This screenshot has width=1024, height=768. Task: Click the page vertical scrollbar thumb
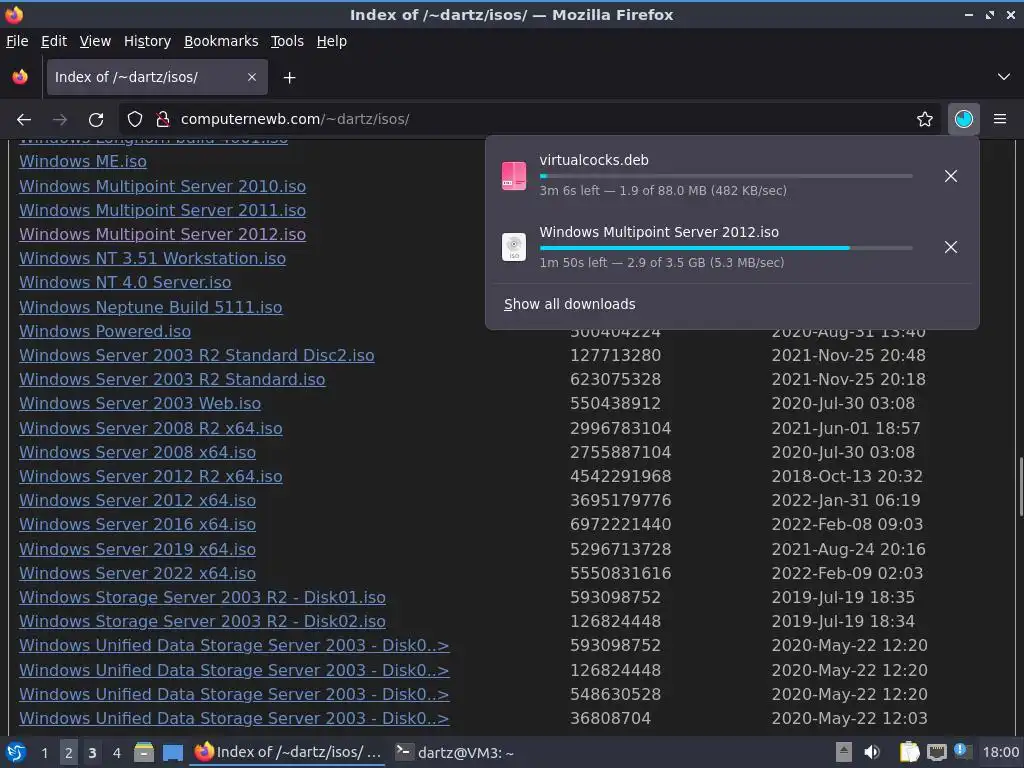coord(1020,487)
